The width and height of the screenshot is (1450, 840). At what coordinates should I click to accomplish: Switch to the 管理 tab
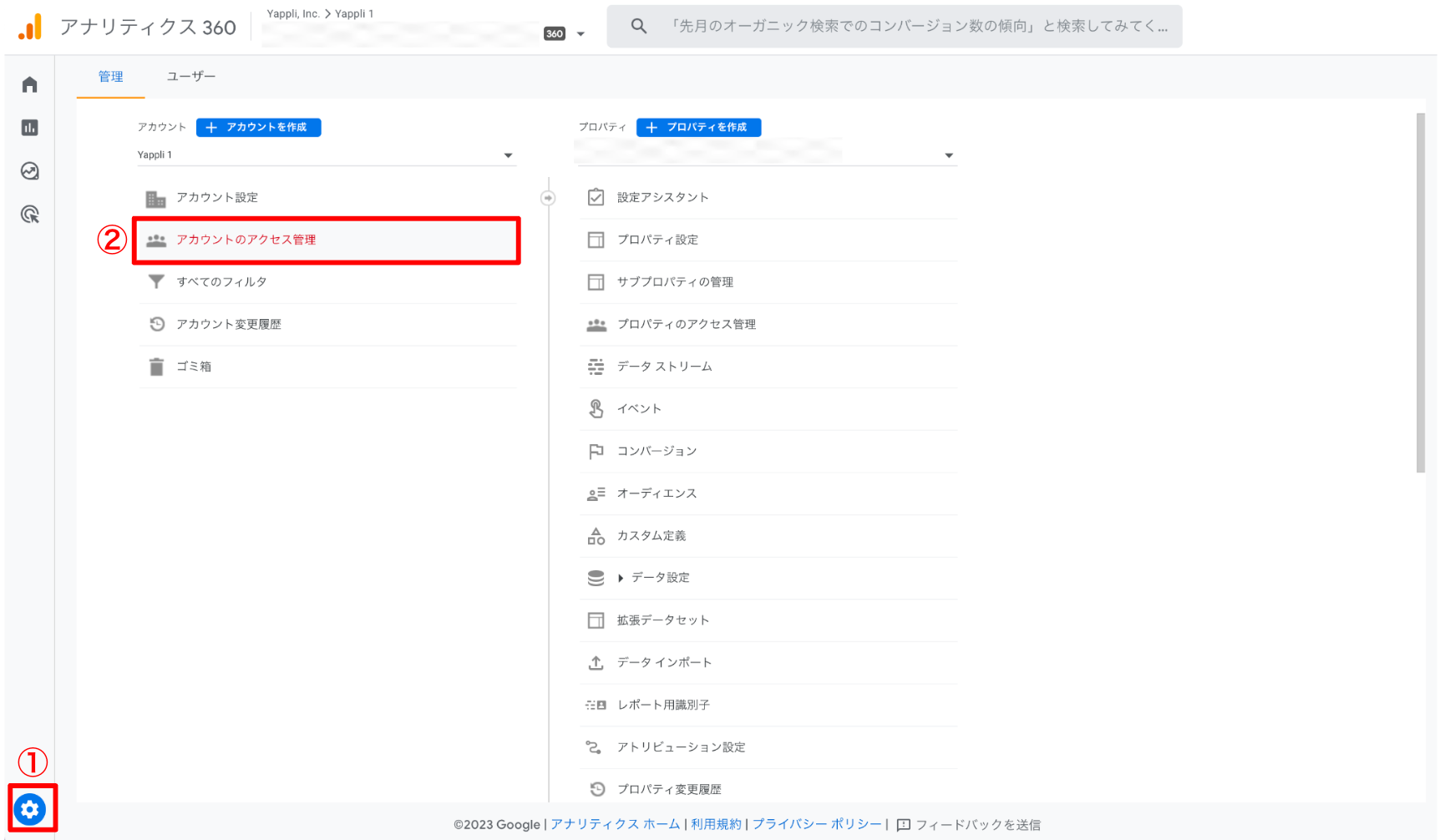110,77
